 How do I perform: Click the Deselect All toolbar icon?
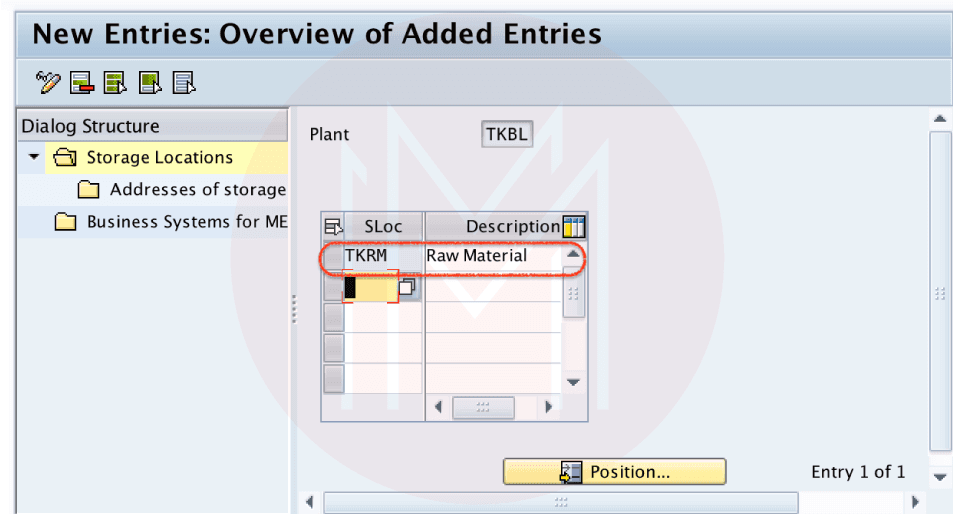pos(183,82)
